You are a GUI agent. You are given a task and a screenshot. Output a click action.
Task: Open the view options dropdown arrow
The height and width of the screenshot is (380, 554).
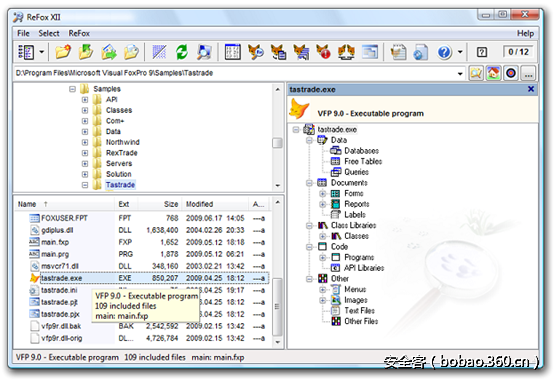click(42, 52)
